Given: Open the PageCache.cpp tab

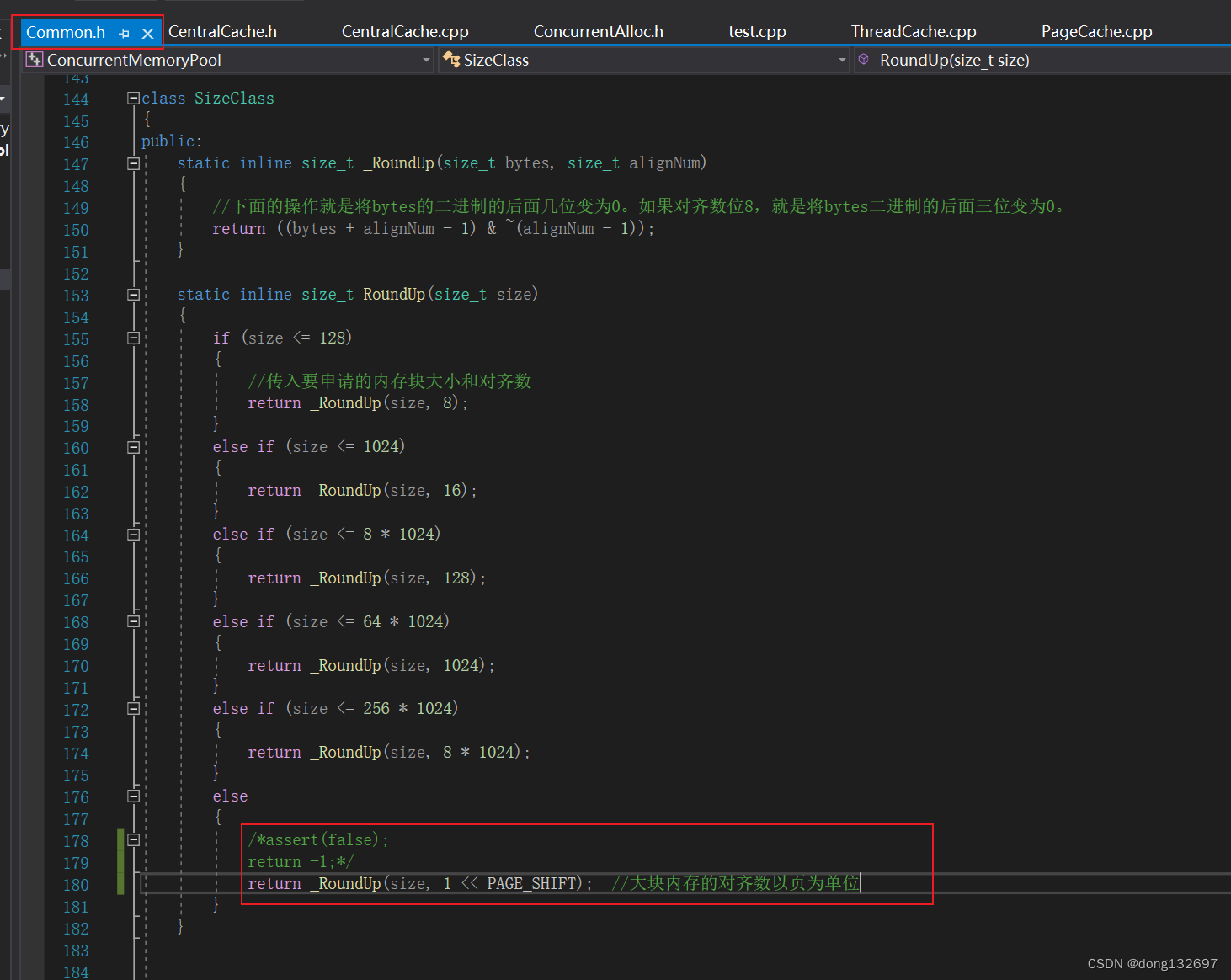Looking at the screenshot, I should (x=1096, y=32).
